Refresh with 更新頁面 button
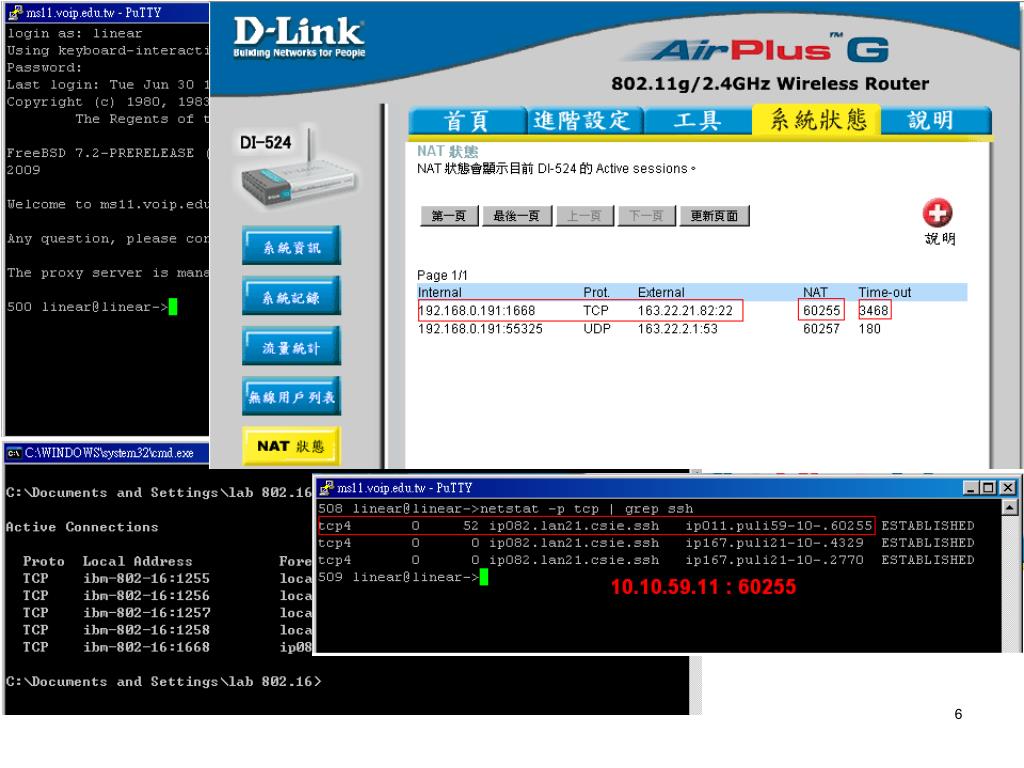The height and width of the screenshot is (768, 1024). coord(714,216)
